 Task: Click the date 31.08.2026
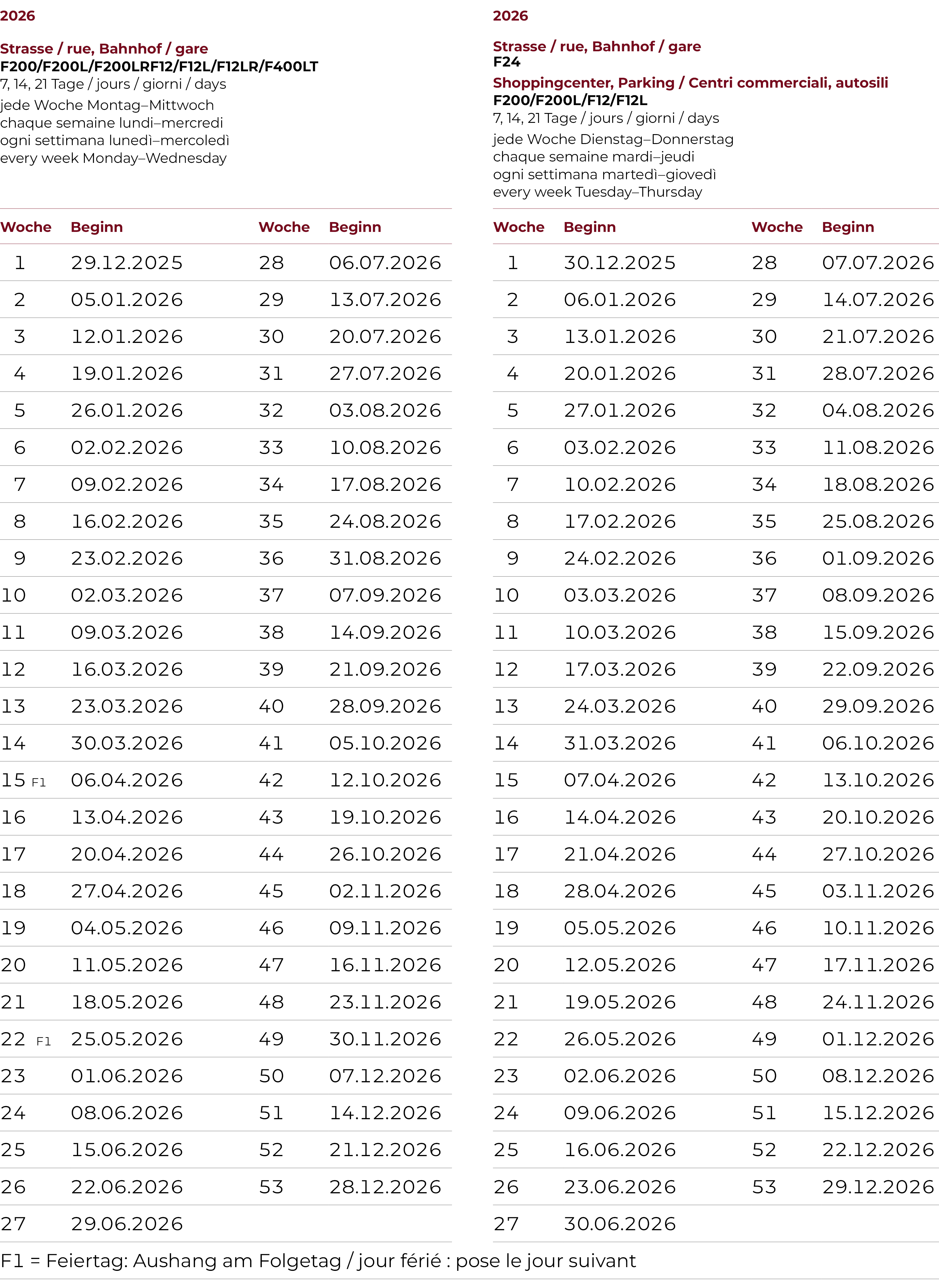tap(385, 558)
